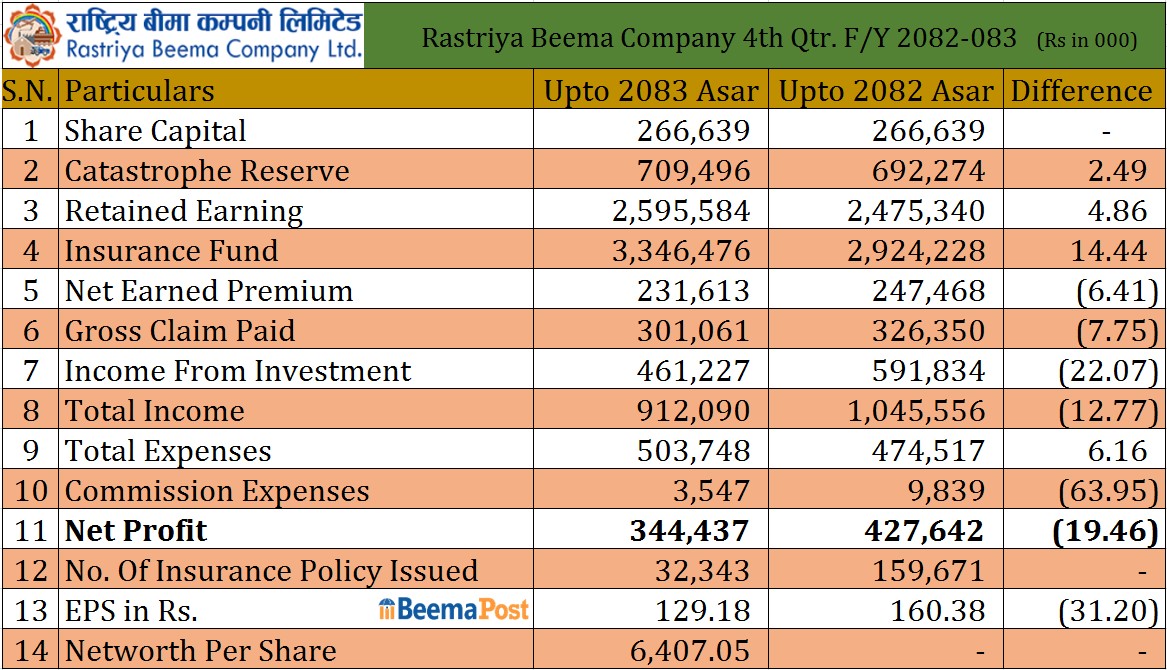Select the Particulars column header
The height and width of the screenshot is (670, 1167).
click(139, 91)
